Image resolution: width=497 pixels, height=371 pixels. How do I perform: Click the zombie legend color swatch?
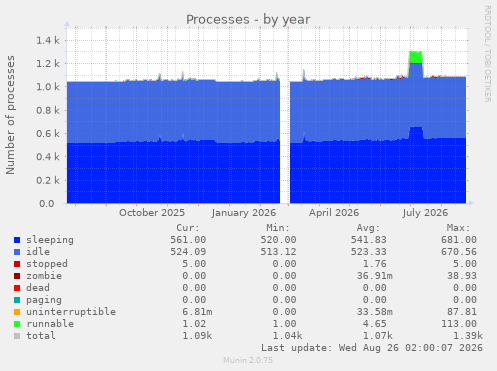tap(17, 276)
